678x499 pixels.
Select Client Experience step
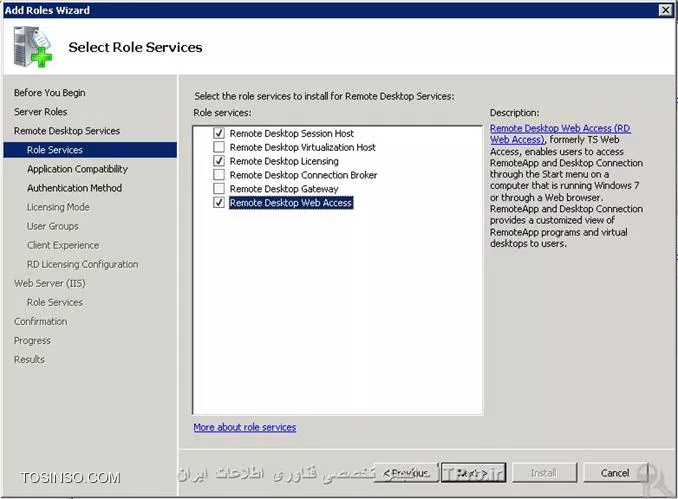[x=63, y=245]
